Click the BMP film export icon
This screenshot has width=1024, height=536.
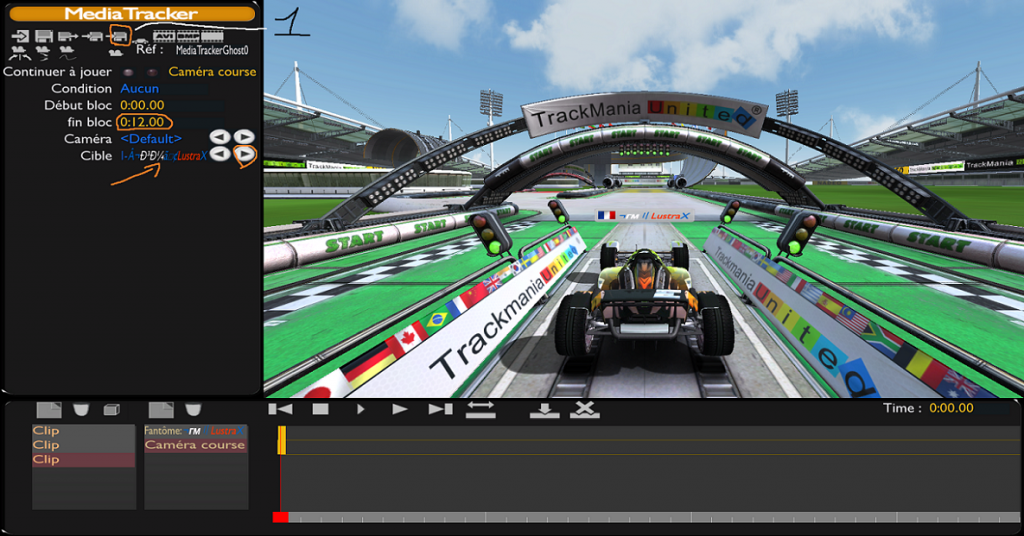pos(187,36)
